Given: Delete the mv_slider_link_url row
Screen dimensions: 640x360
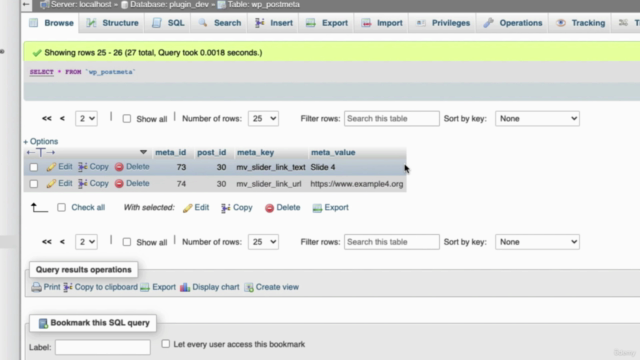Looking at the screenshot, I should (x=132, y=183).
